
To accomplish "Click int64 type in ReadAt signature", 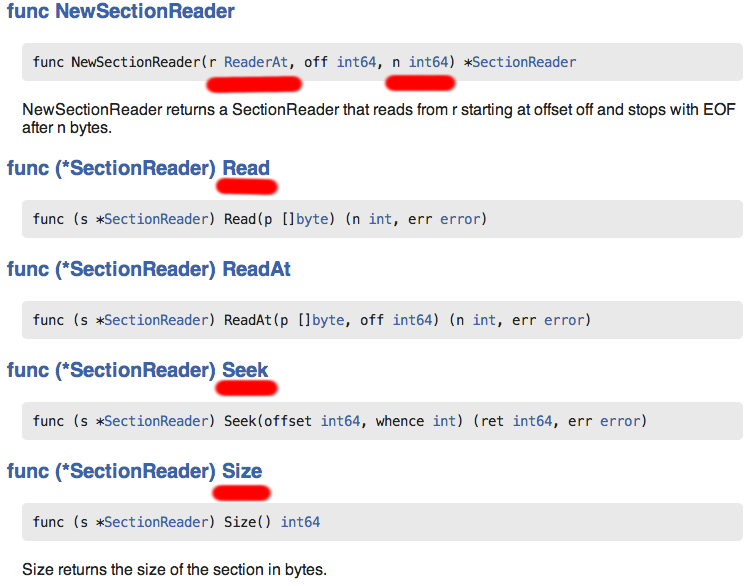I will click(412, 320).
